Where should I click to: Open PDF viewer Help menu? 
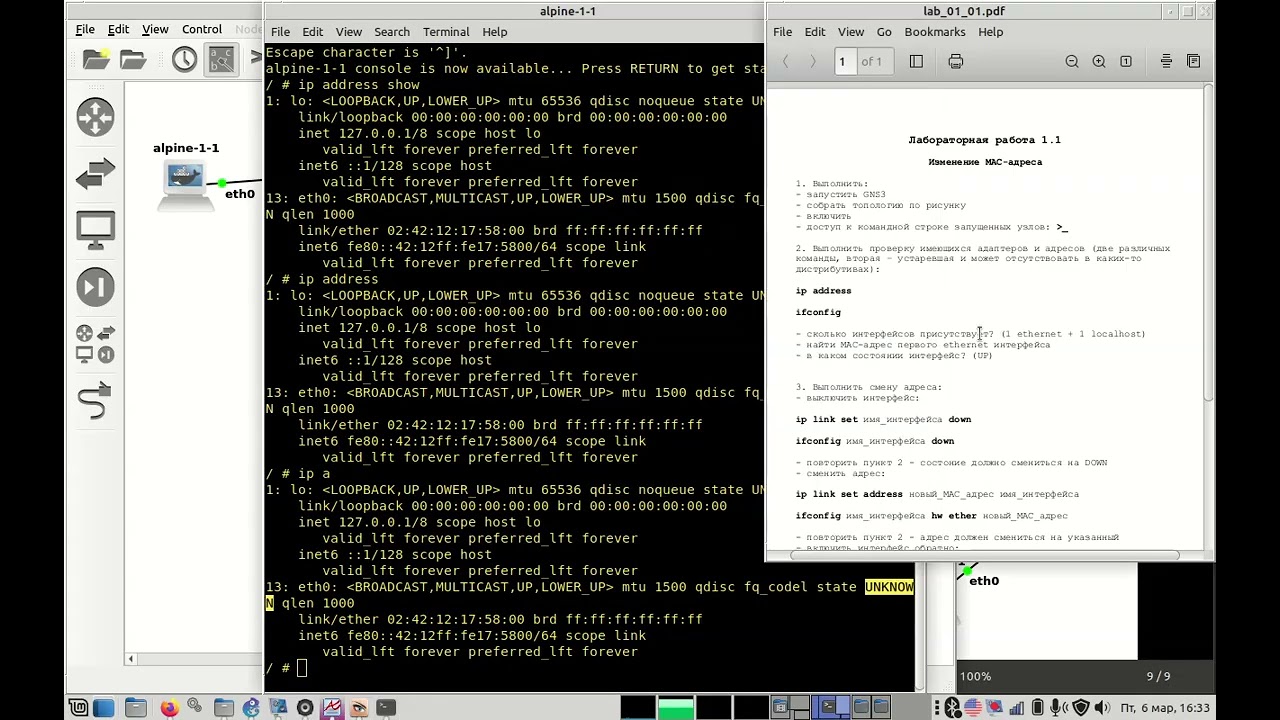[x=991, y=32]
